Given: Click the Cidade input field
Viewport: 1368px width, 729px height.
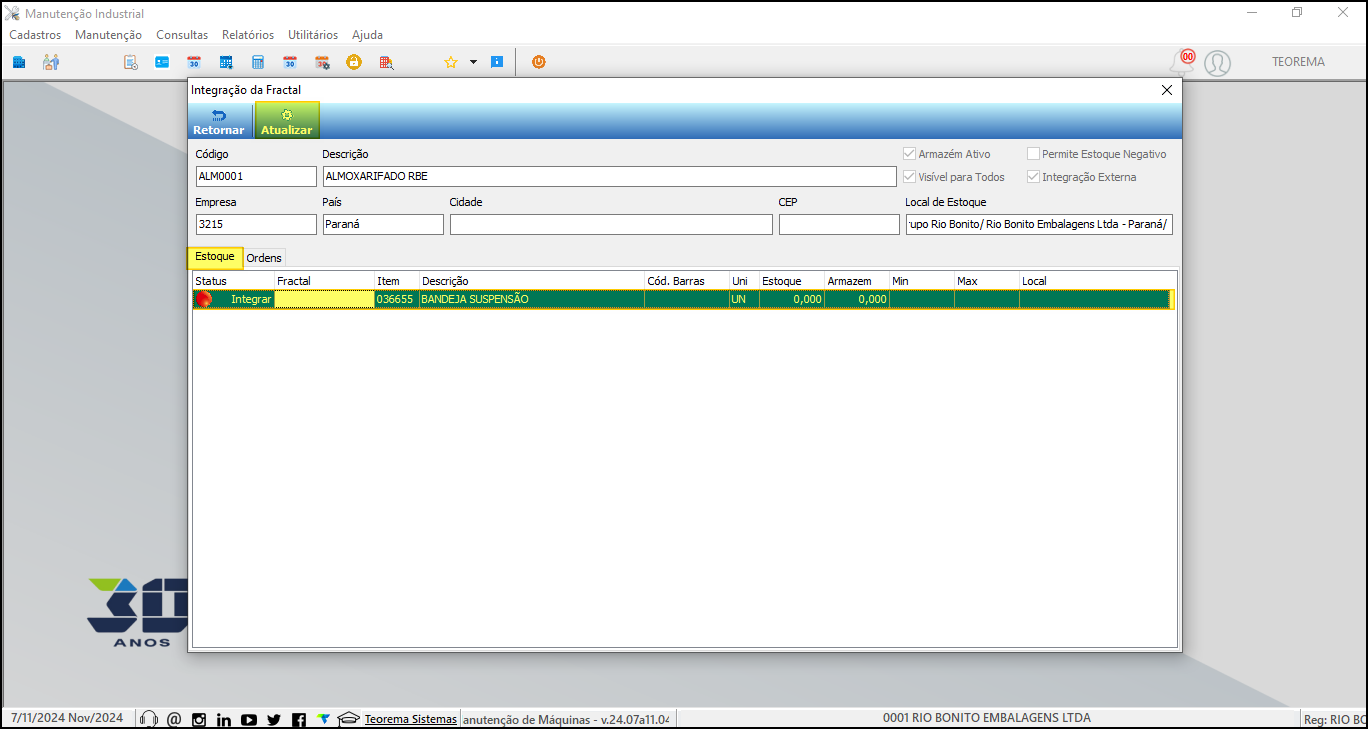Looking at the screenshot, I should click(x=611, y=224).
